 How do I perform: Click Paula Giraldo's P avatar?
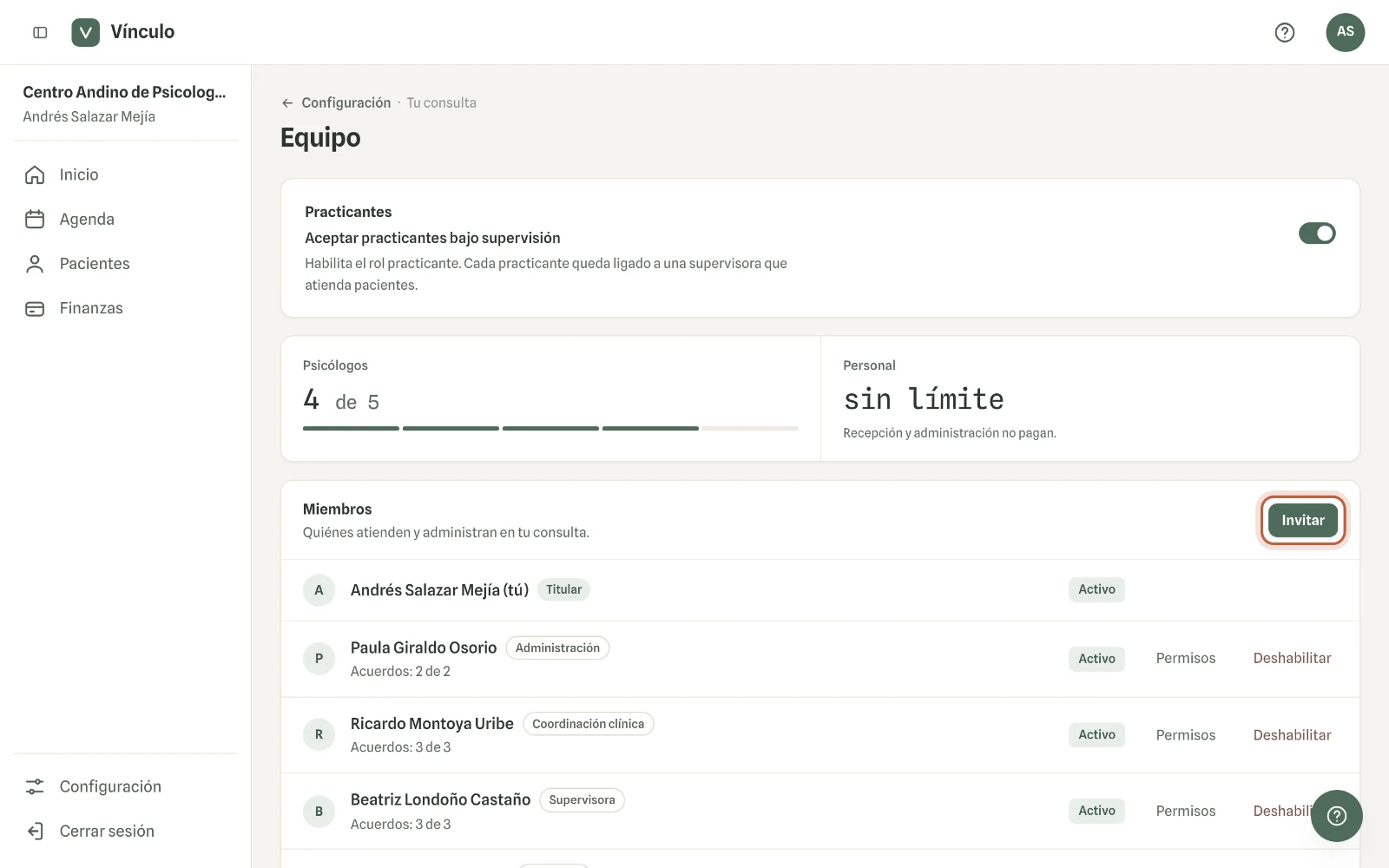[319, 658]
